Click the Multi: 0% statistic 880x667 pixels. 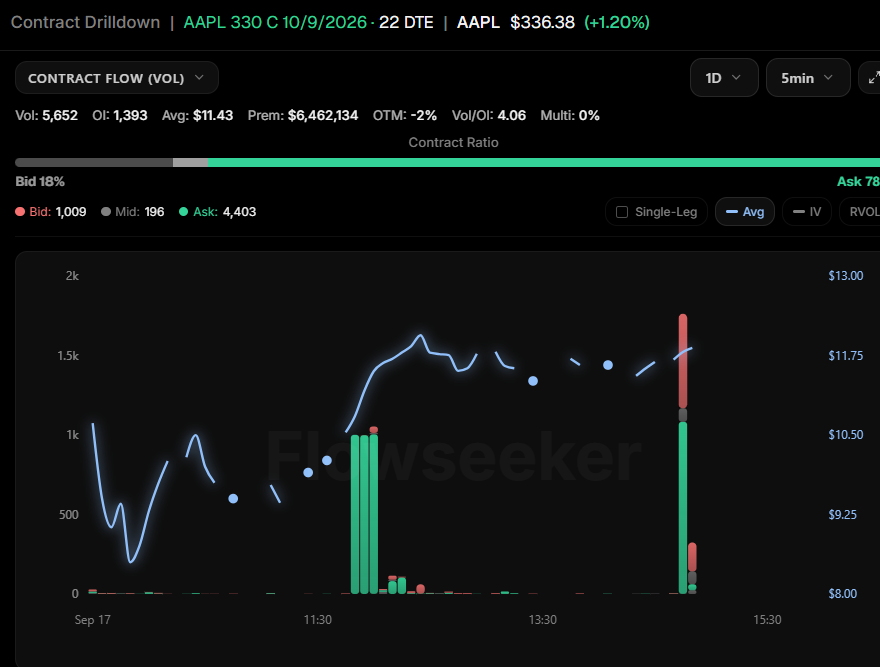tap(570, 116)
